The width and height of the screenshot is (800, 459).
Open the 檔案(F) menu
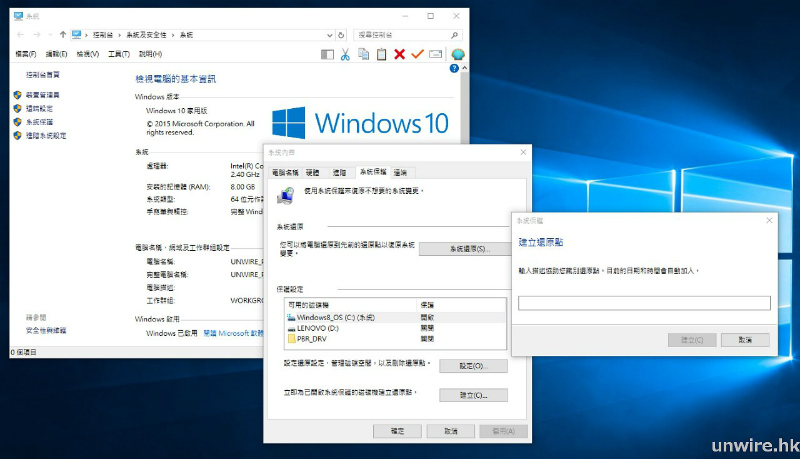26,54
